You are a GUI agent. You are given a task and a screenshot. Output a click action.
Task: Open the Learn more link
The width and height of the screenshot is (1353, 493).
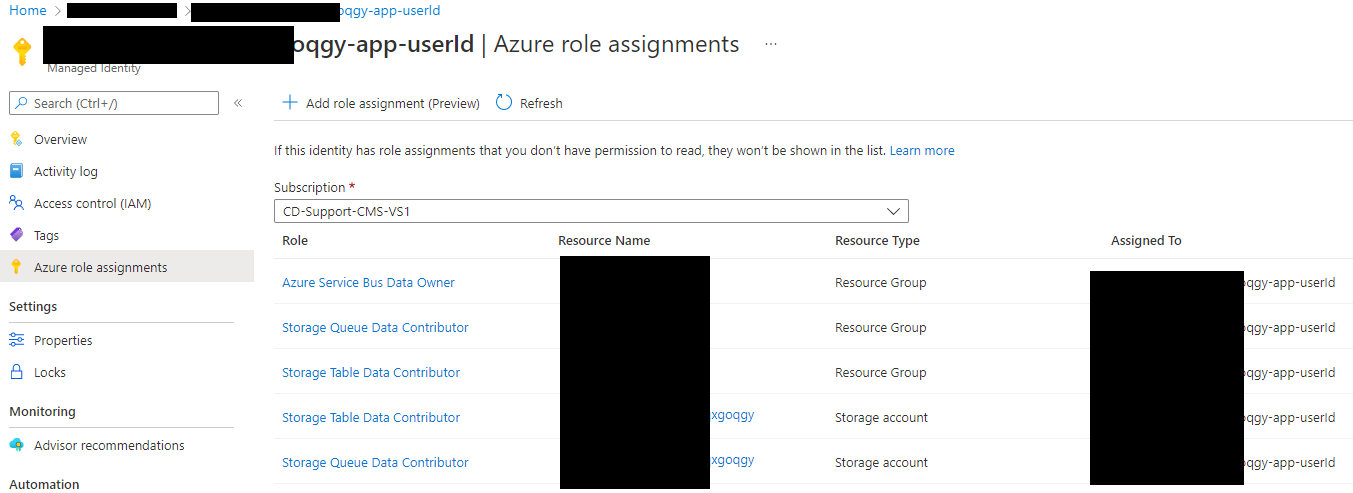pos(922,150)
